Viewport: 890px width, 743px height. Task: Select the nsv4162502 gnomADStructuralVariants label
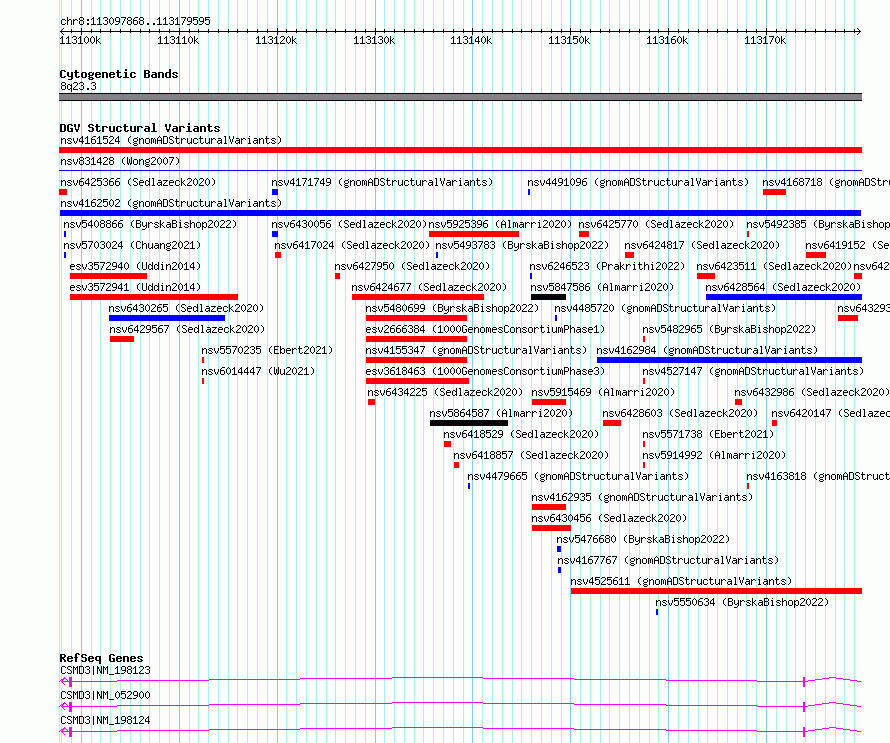(x=171, y=203)
